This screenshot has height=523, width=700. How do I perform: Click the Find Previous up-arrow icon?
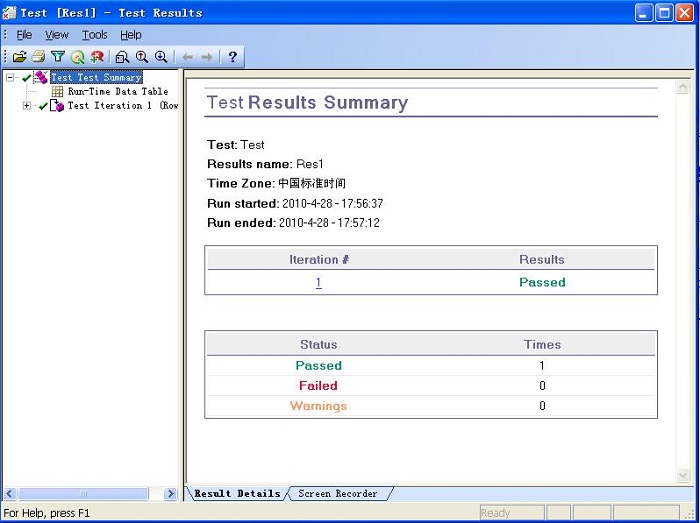142,57
